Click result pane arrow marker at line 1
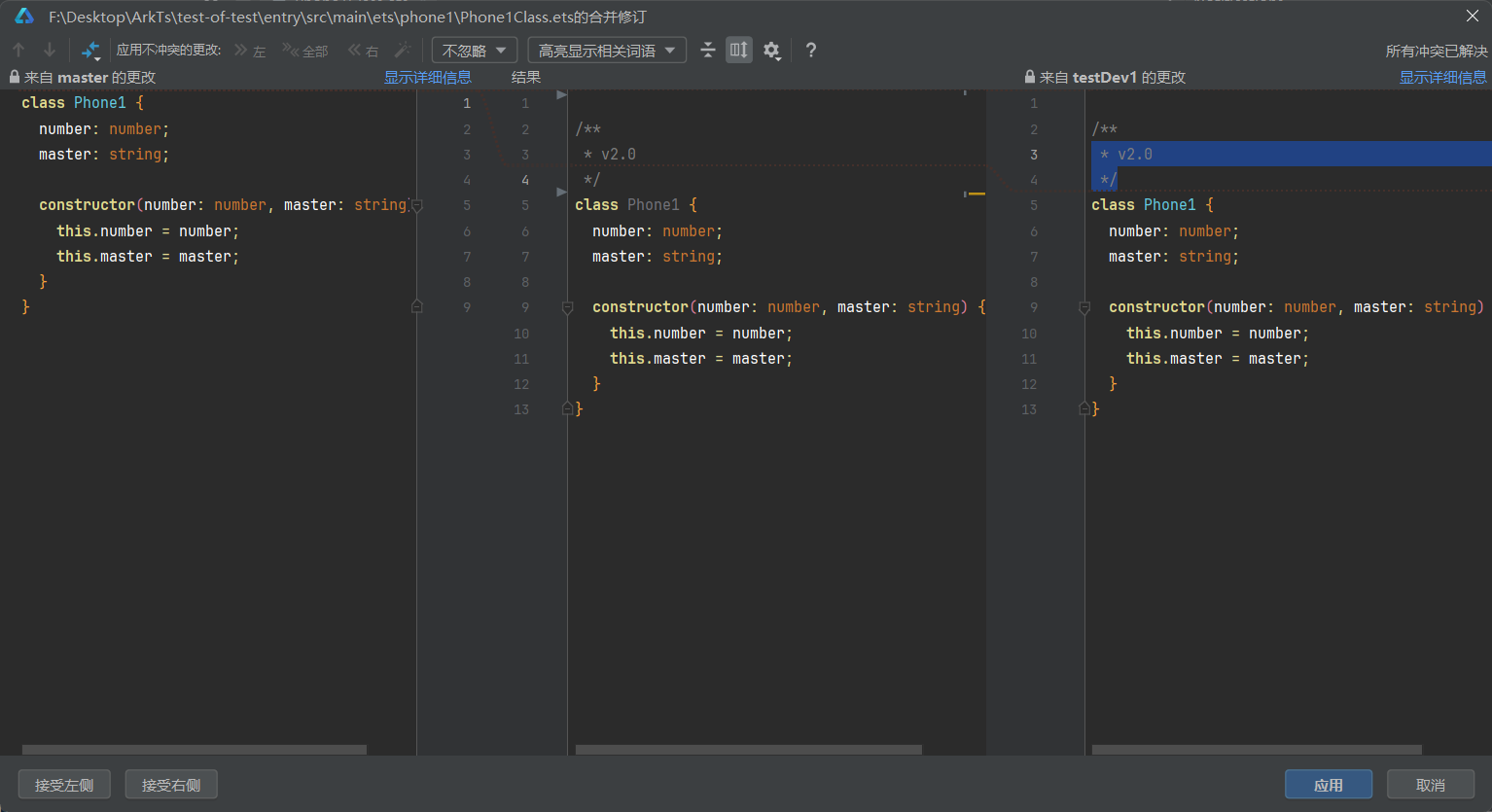Image resolution: width=1492 pixels, height=812 pixels. (561, 94)
